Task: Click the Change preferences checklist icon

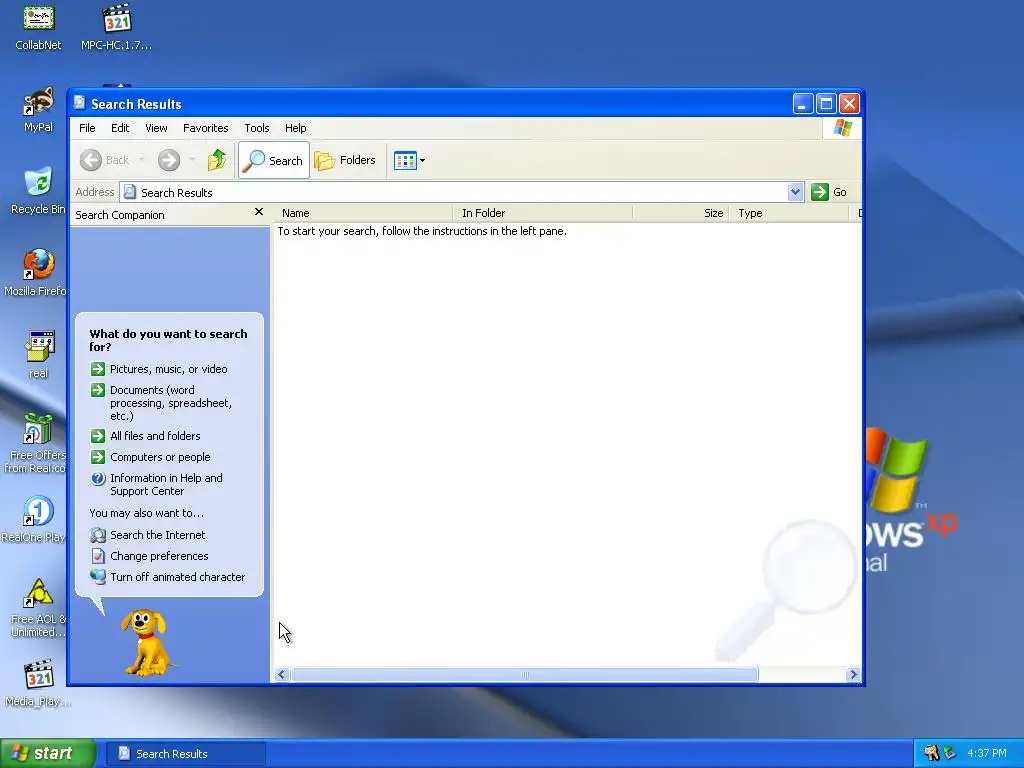Action: pyautogui.click(x=98, y=556)
